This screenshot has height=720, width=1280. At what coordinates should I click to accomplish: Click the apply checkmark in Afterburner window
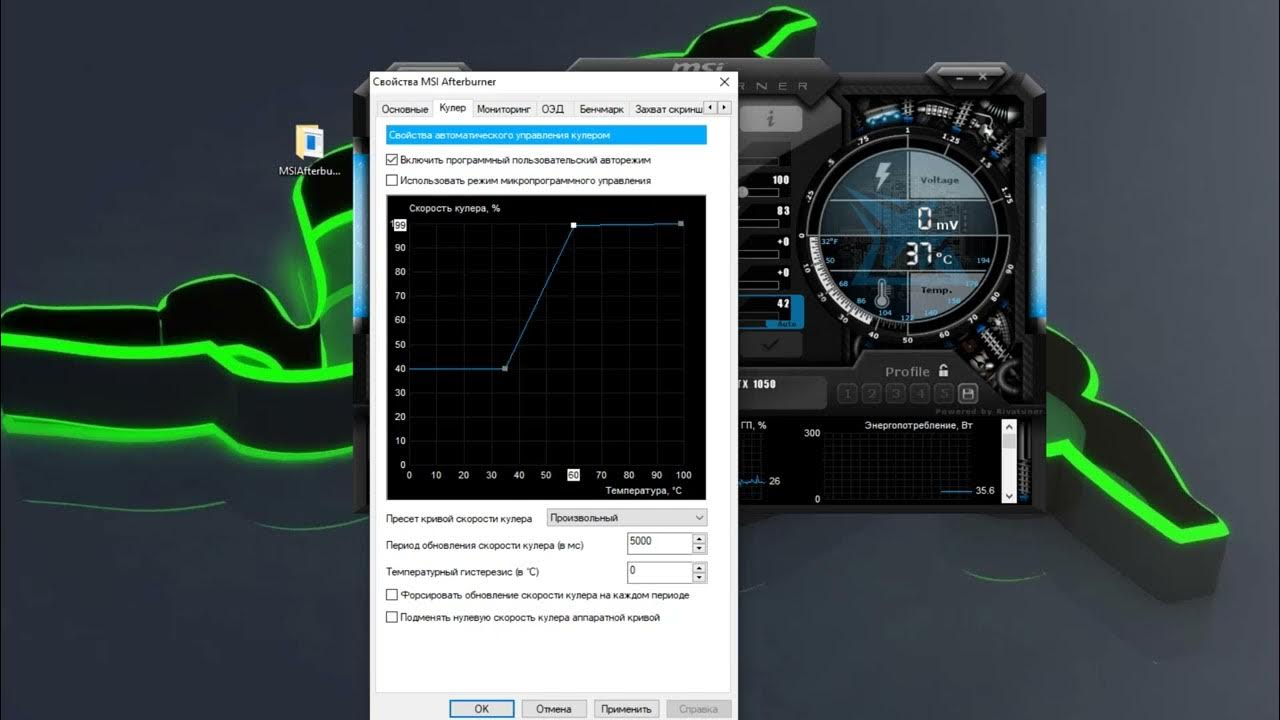[x=770, y=343]
